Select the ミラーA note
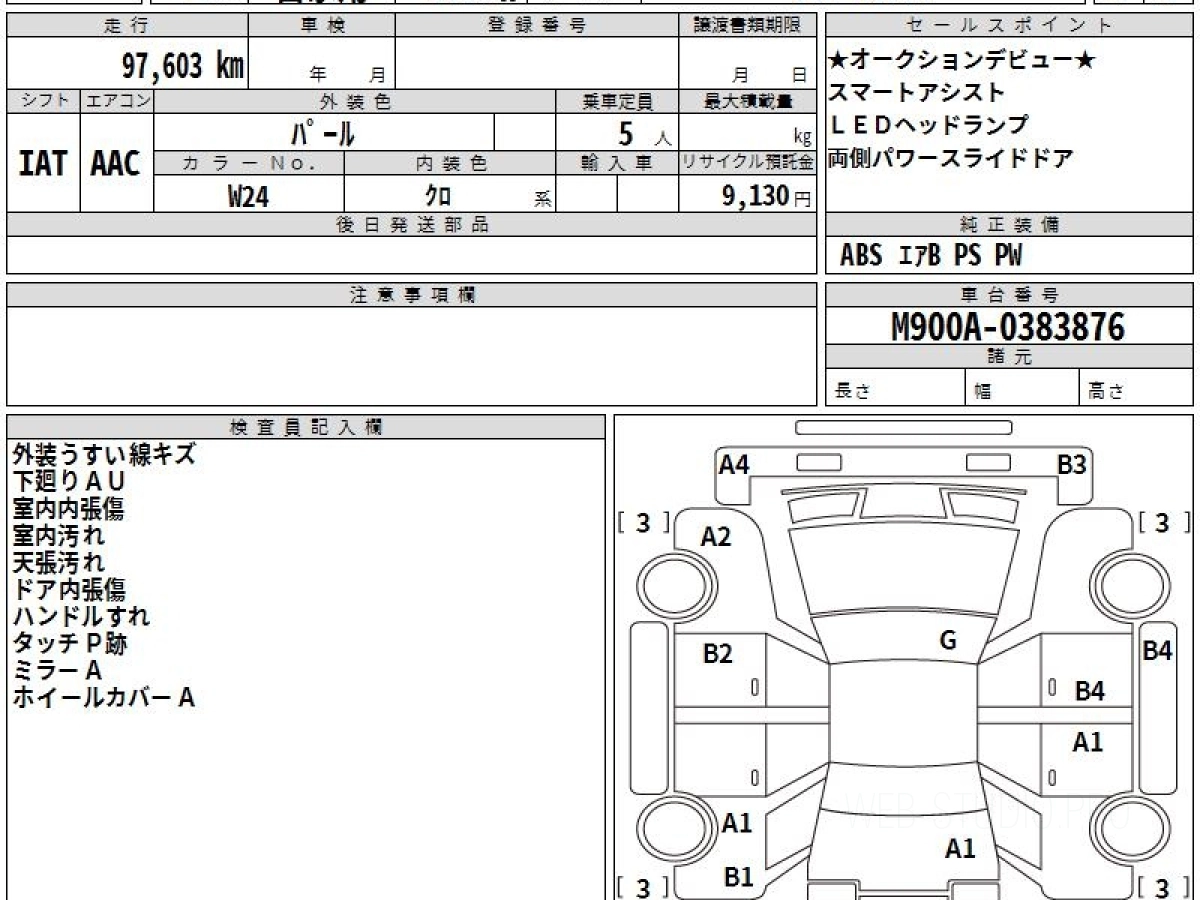This screenshot has height=900, width=1200. pyautogui.click(x=57, y=670)
